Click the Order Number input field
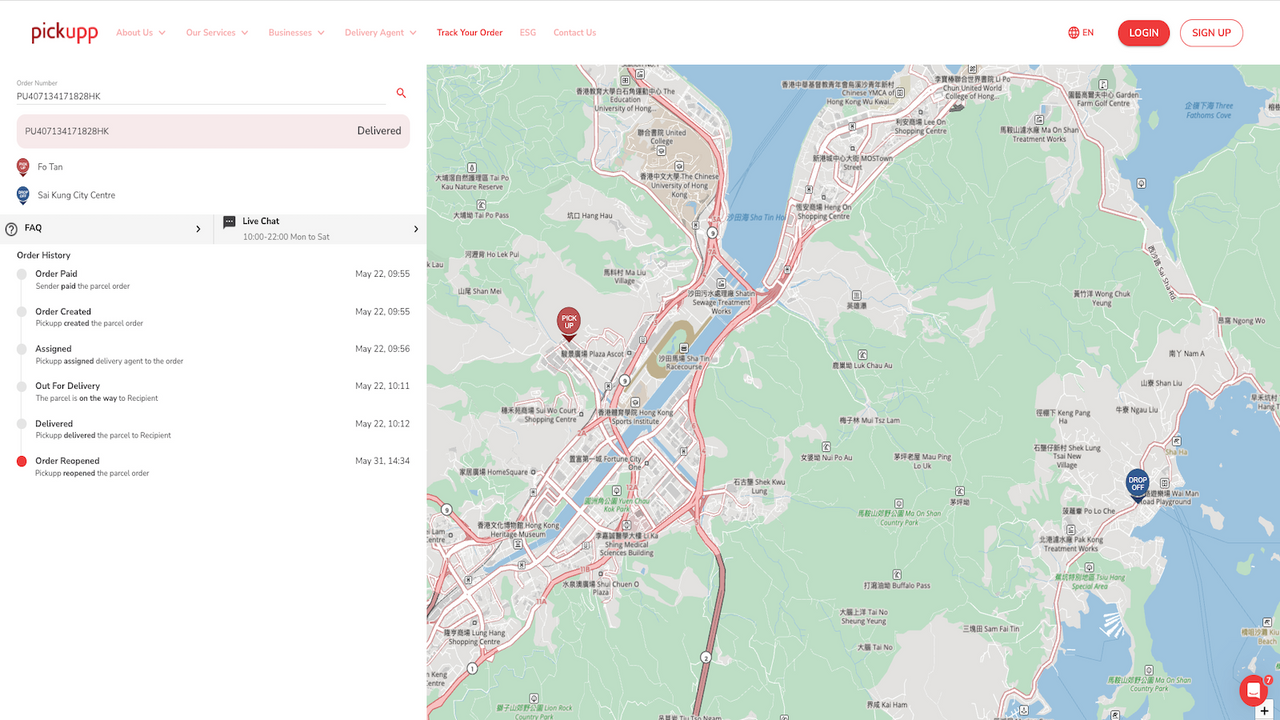This screenshot has height=720, width=1280. 200,95
